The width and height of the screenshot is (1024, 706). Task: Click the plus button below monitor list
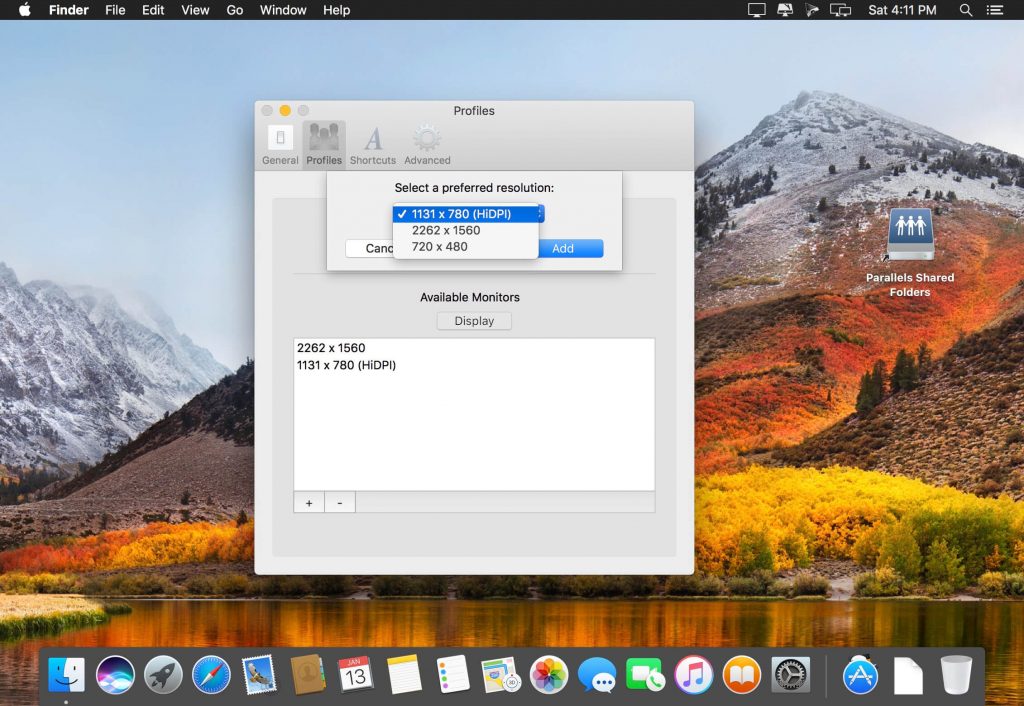pyautogui.click(x=308, y=502)
